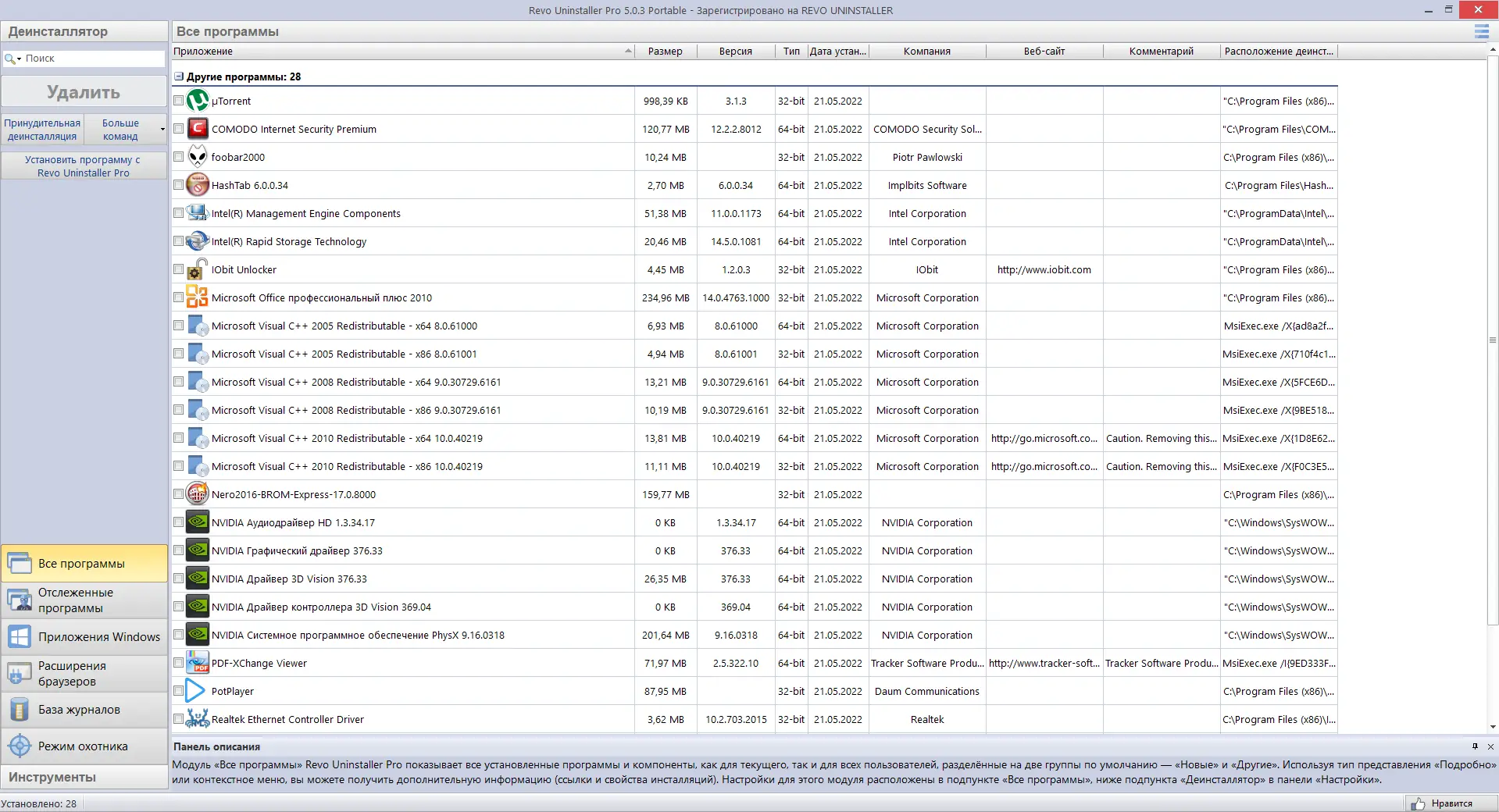Click the down arrow of the list scrollbar
The image size is (1499, 812).
(x=1493, y=728)
